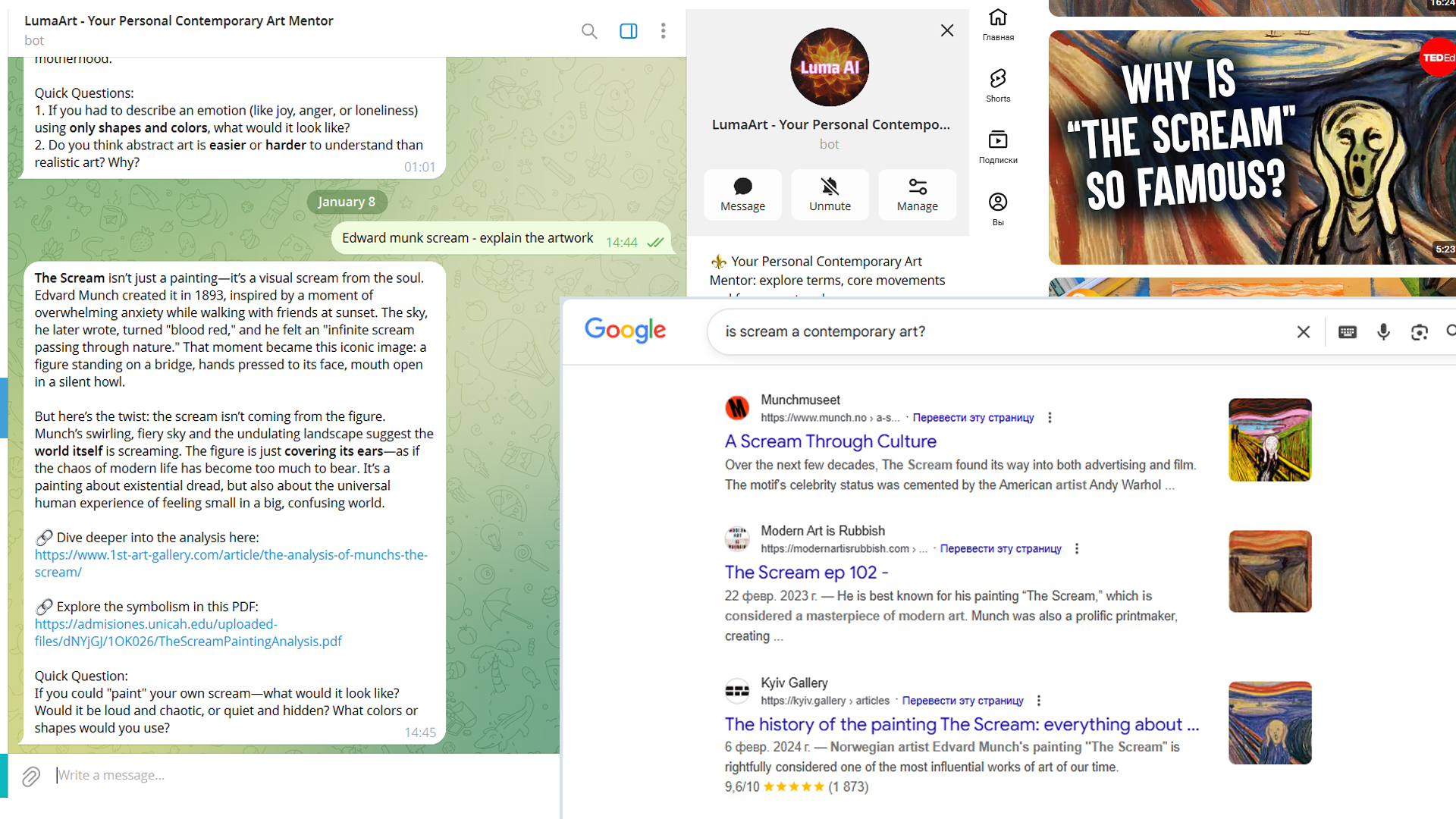Attach a file using the paperclip icon
Image resolution: width=1456 pixels, height=819 pixels.
(x=30, y=776)
